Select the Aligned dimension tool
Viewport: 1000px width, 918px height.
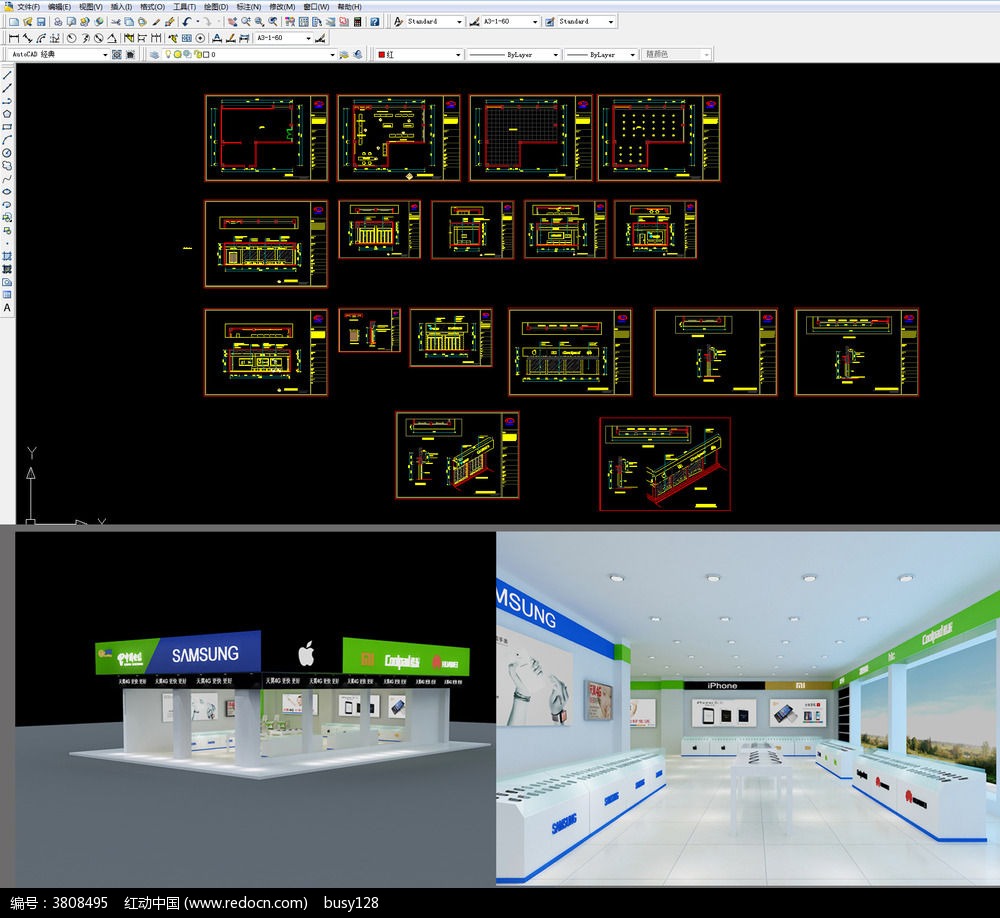click(x=27, y=38)
